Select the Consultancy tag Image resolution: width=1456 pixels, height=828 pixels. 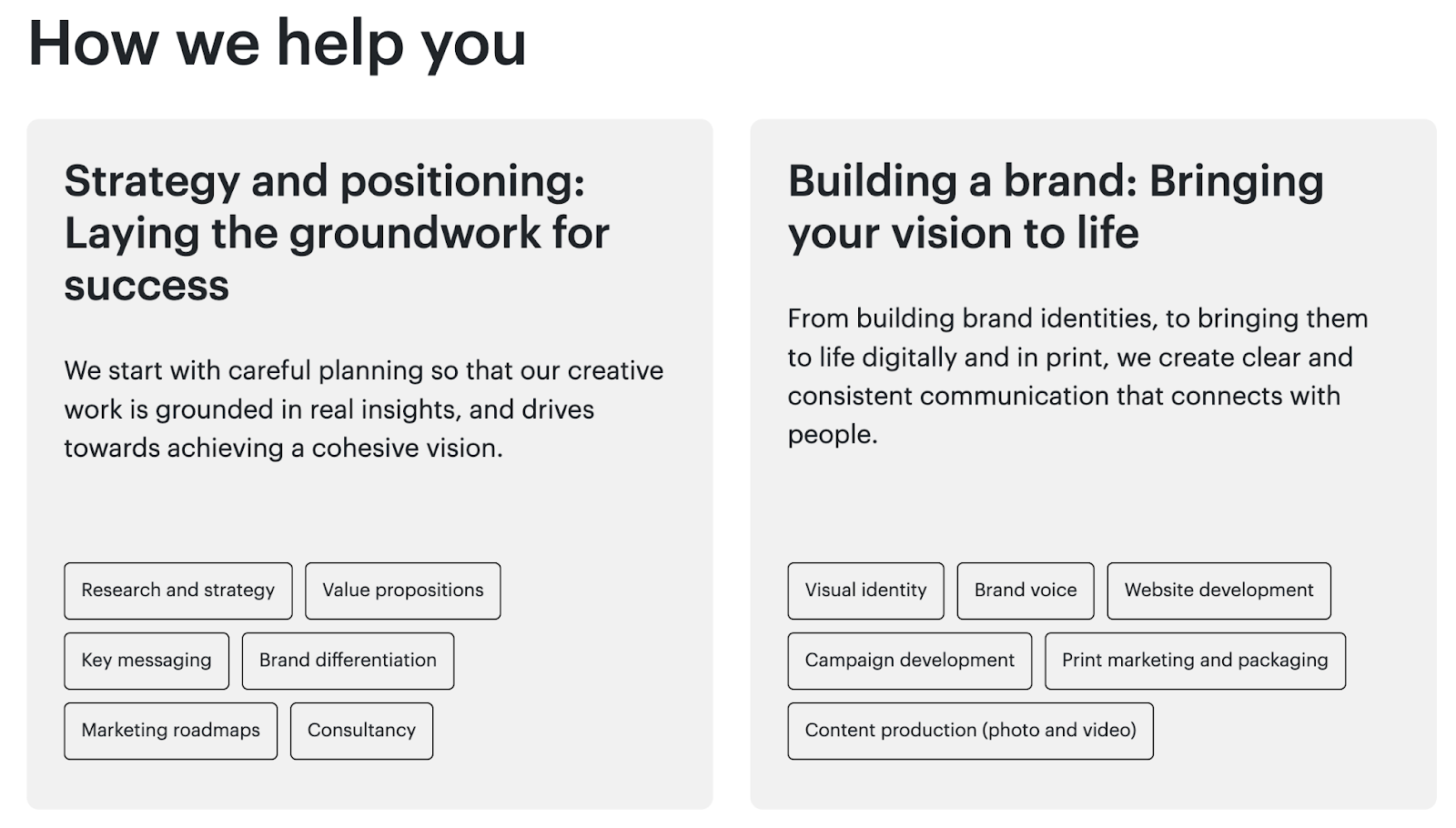(x=361, y=731)
